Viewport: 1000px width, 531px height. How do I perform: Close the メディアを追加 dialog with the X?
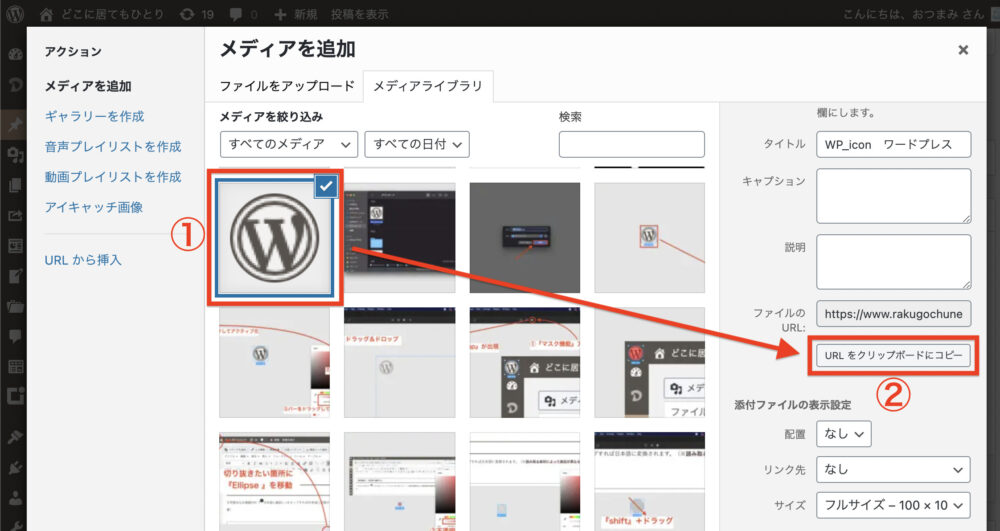pyautogui.click(x=963, y=50)
